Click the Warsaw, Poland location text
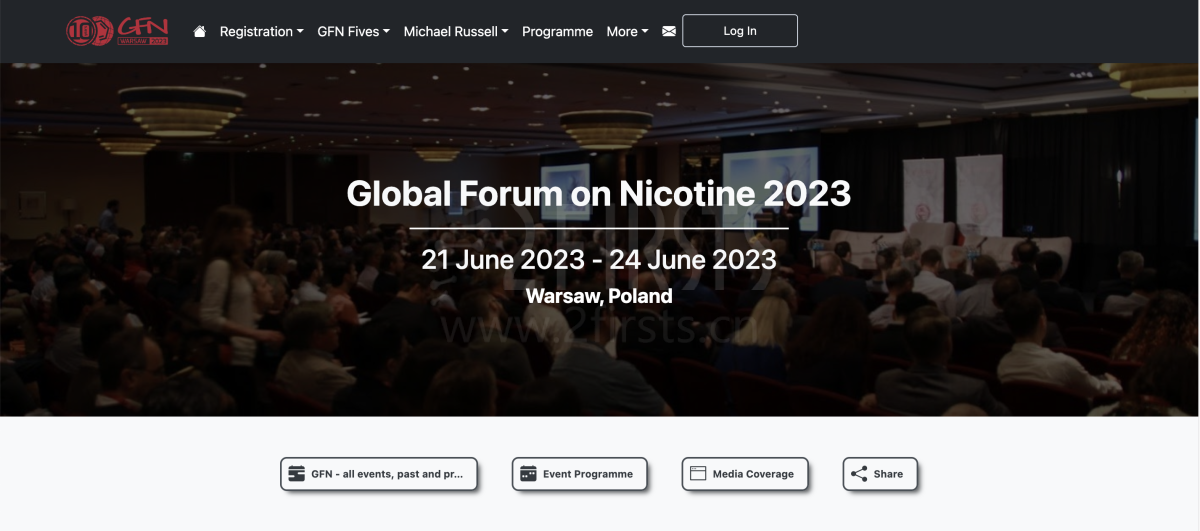The image size is (1200, 531). 598,296
